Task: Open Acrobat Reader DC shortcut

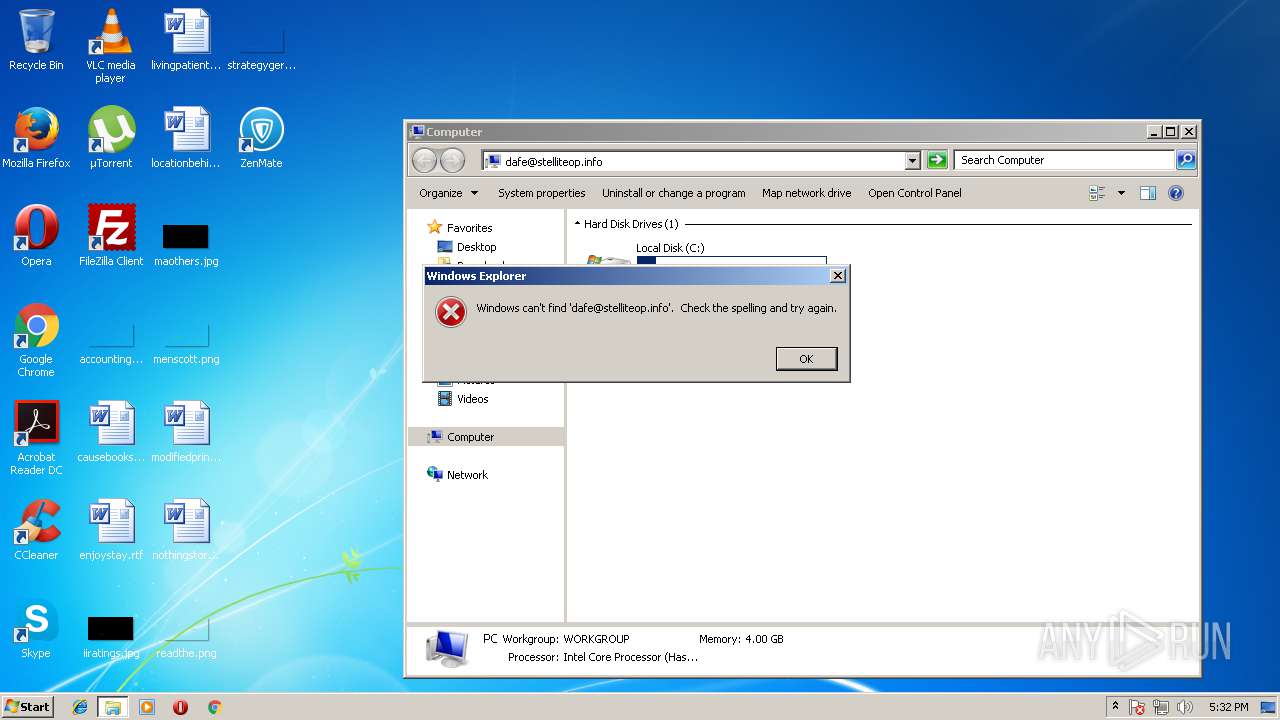Action: point(36,438)
